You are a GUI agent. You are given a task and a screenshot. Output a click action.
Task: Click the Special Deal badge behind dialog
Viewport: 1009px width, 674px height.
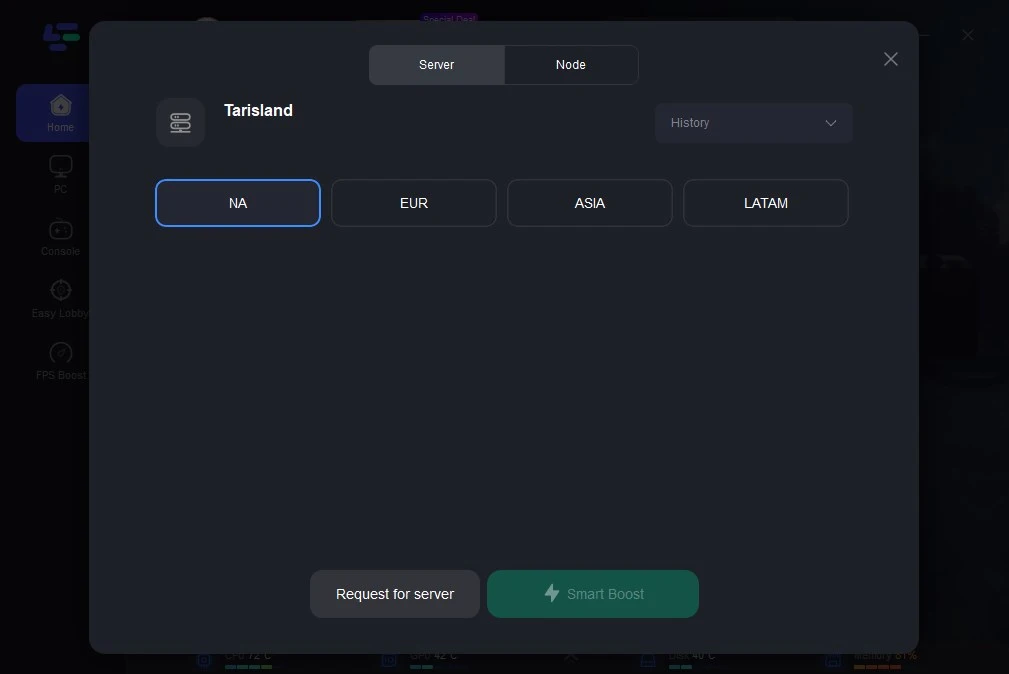click(449, 18)
